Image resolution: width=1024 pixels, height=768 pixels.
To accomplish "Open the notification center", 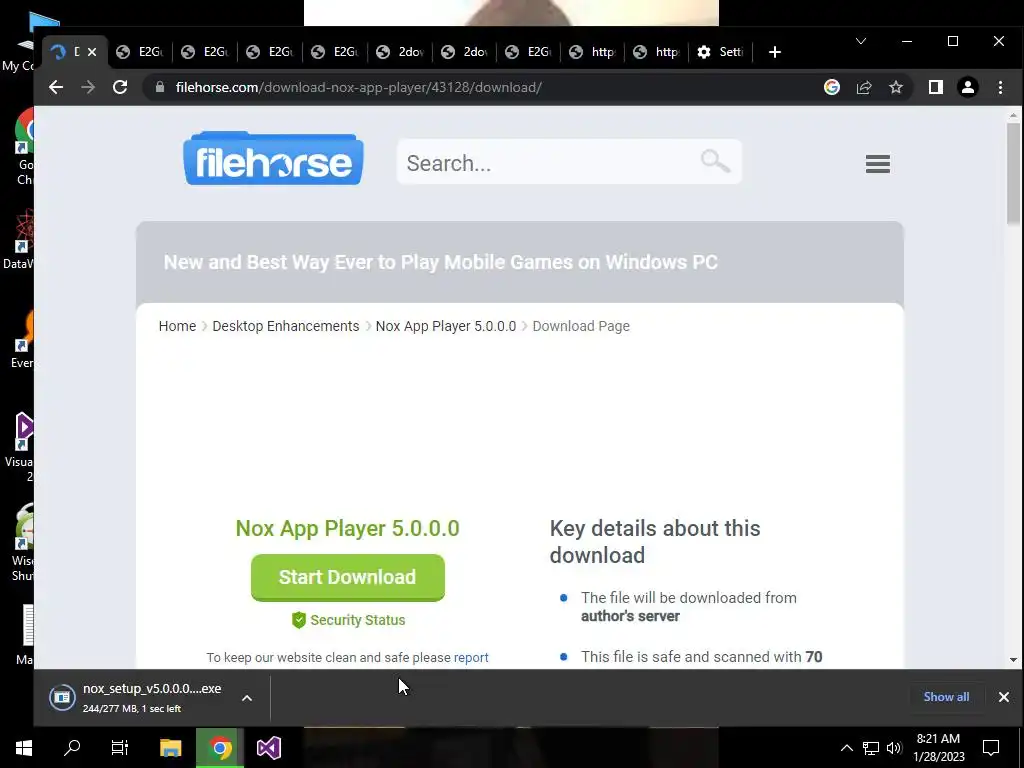I will (991, 748).
